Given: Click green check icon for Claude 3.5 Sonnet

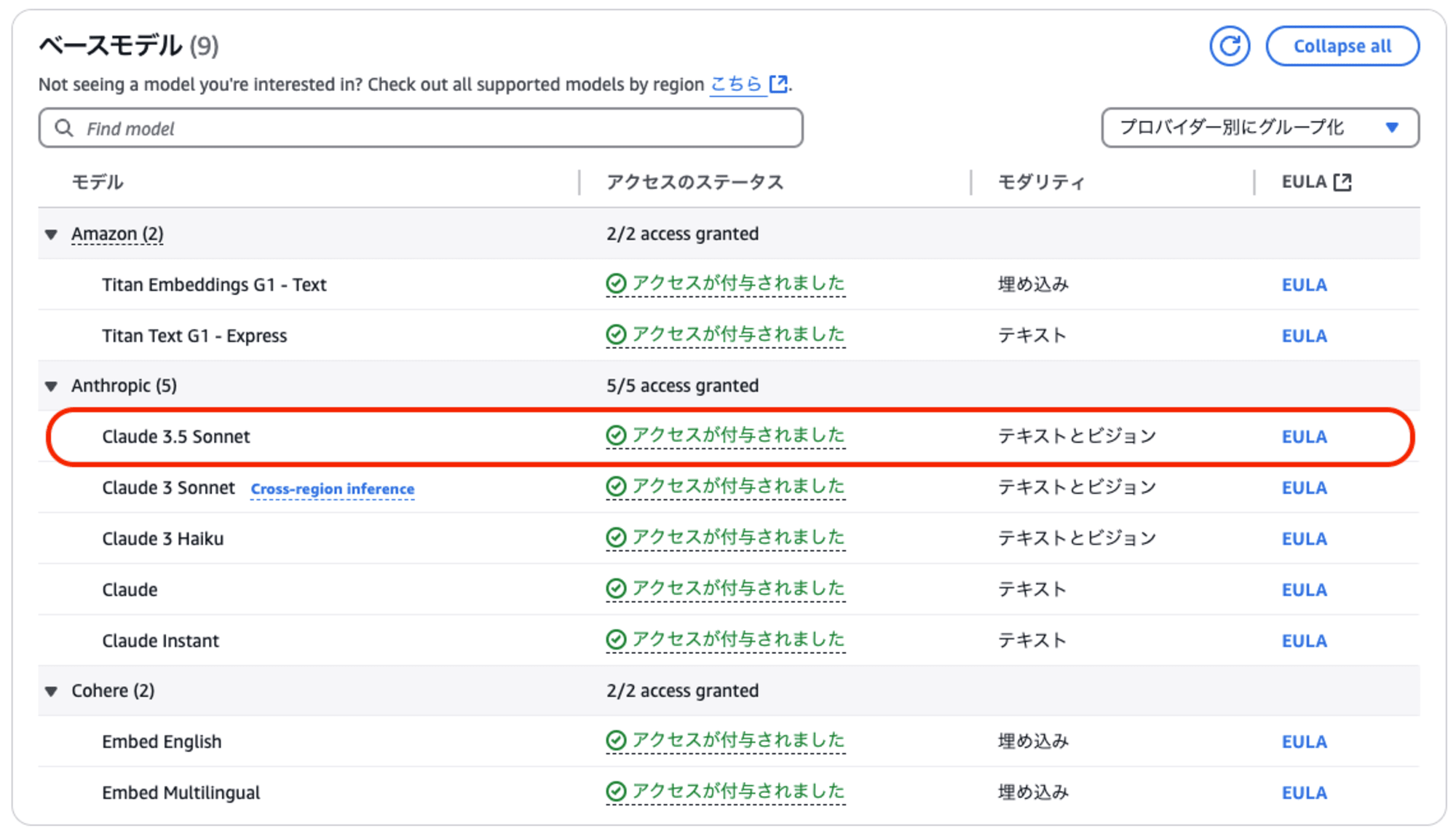Looking at the screenshot, I should pos(616,435).
